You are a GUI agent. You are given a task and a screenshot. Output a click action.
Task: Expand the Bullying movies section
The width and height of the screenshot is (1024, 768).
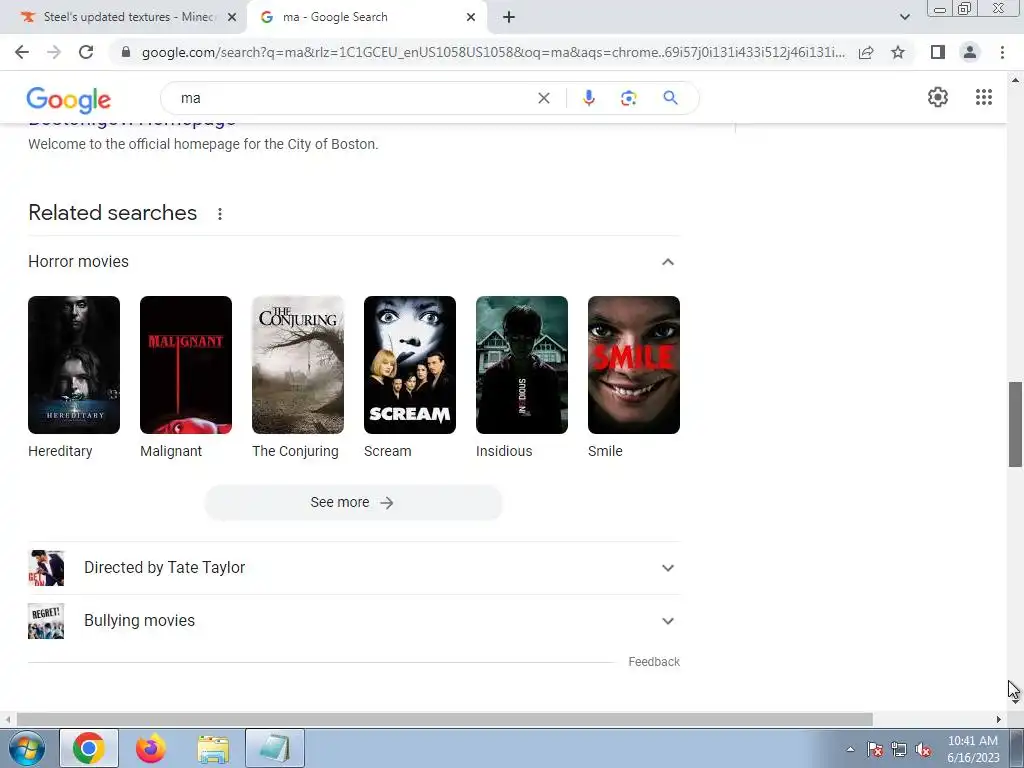[667, 621]
